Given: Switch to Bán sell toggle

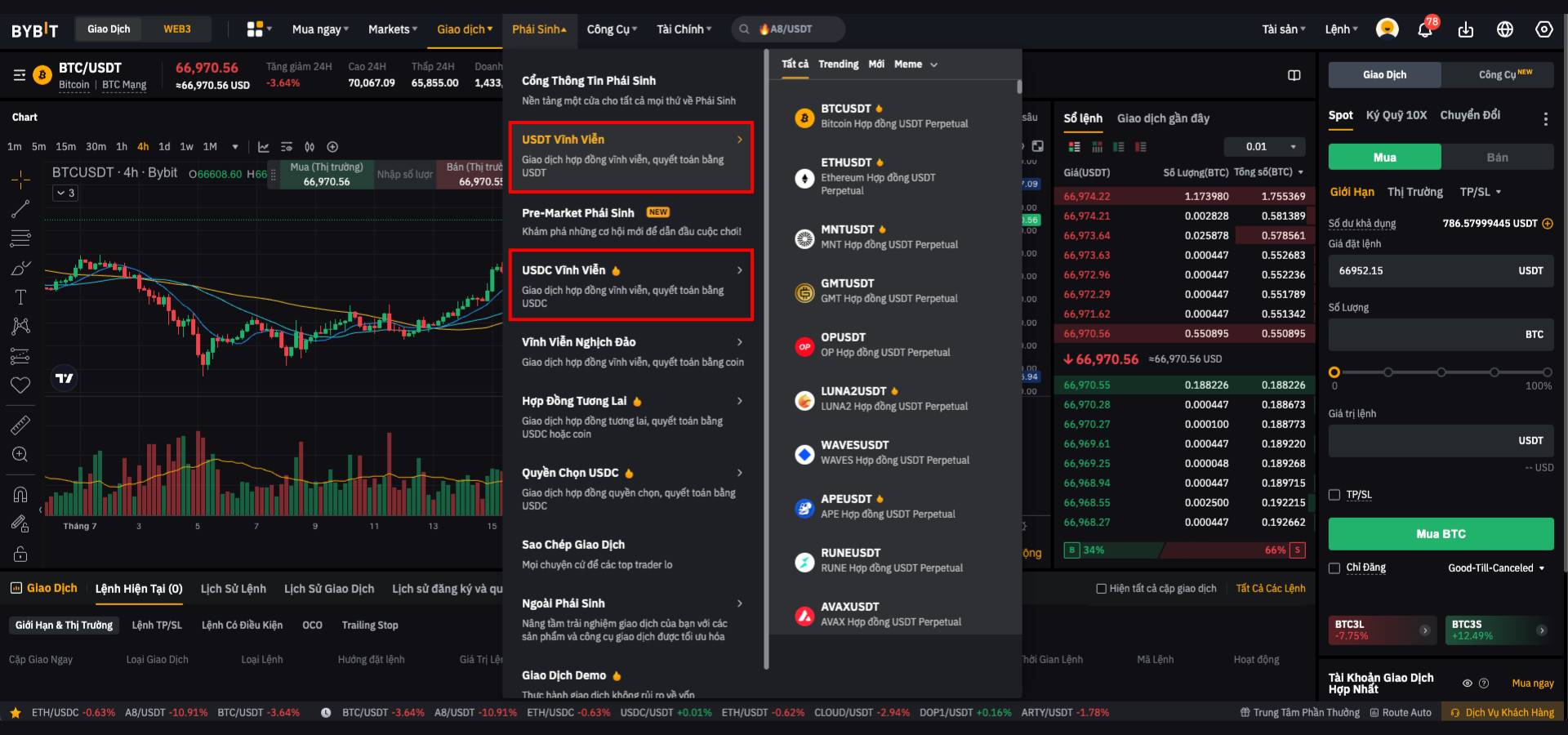Looking at the screenshot, I should tap(1497, 157).
